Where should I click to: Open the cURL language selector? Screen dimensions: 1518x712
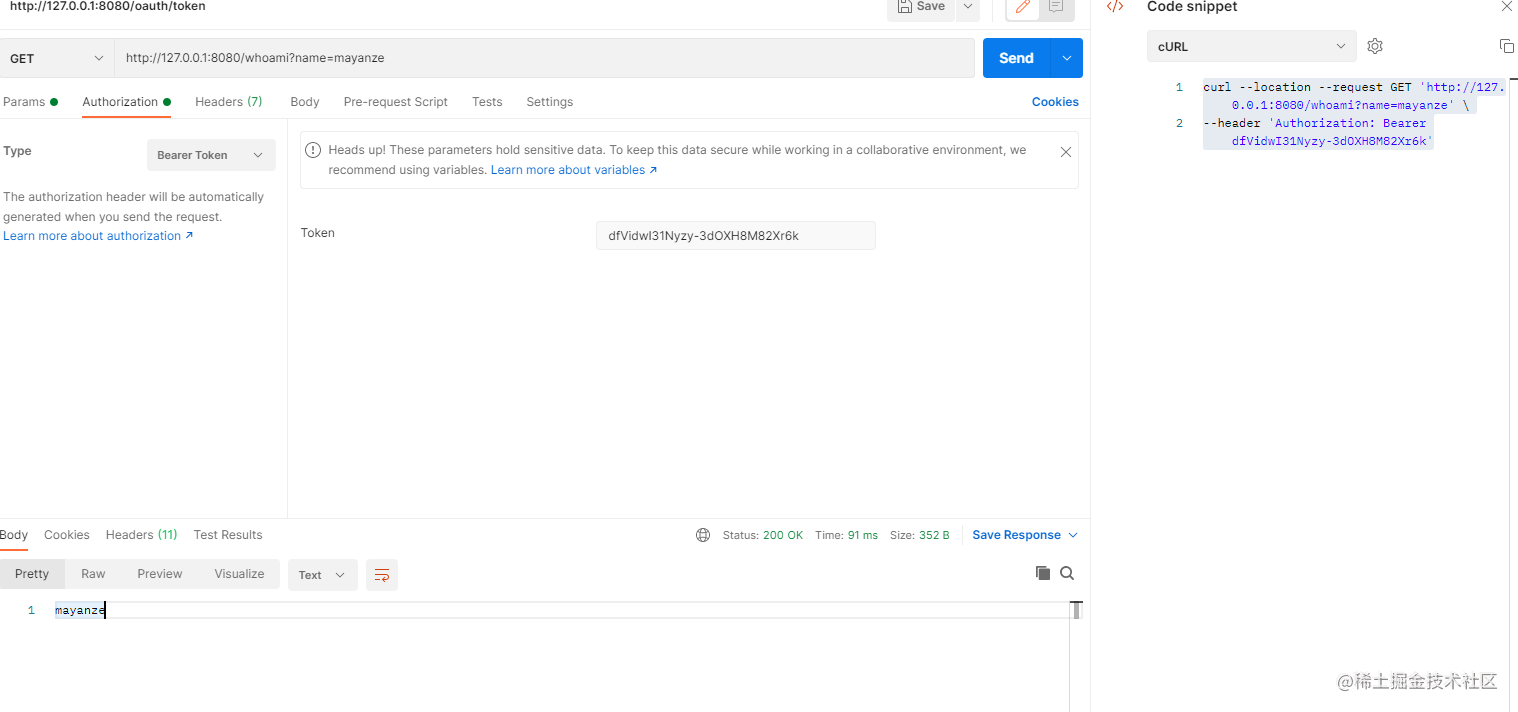[x=1251, y=45]
